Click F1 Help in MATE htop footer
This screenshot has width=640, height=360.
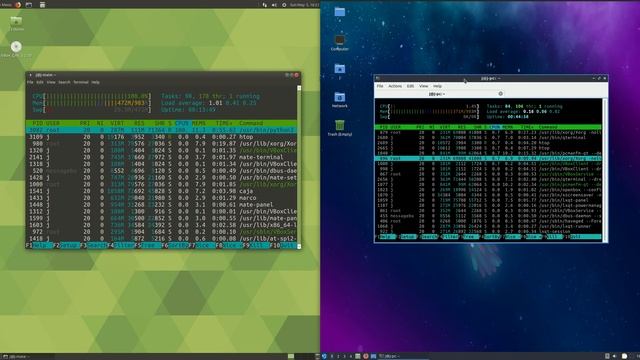[39, 245]
